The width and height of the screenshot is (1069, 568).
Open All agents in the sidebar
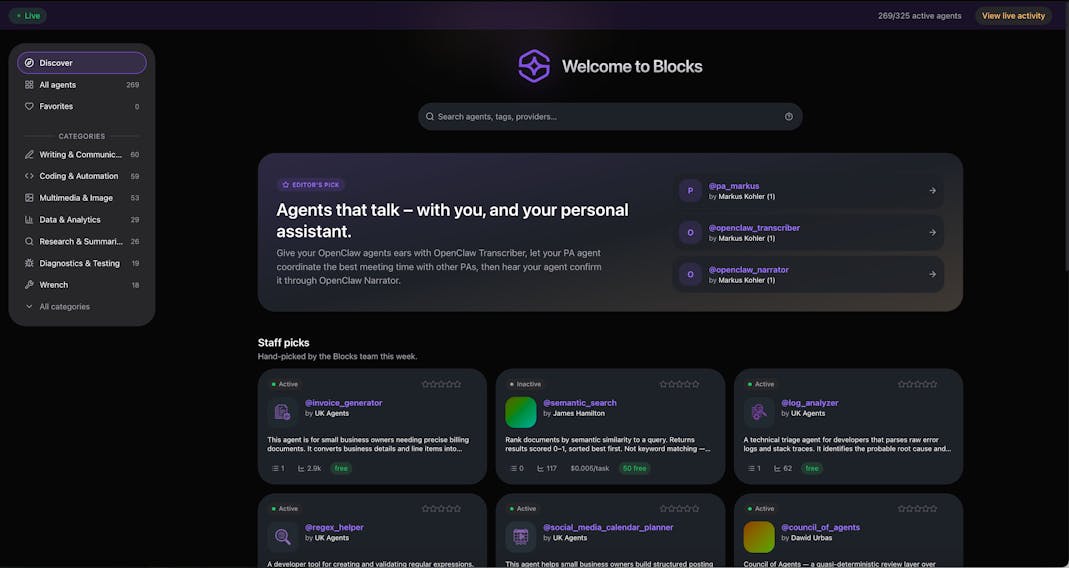coord(82,85)
